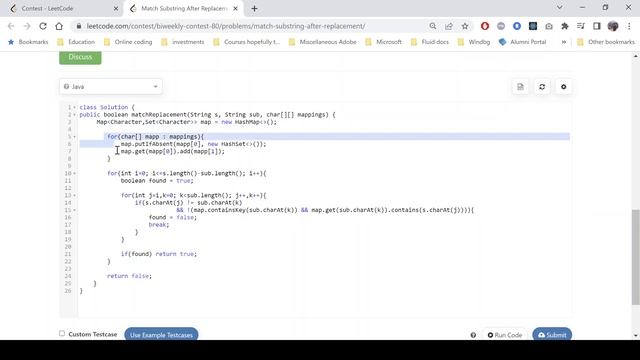Open the editor file/notes icon button
The width and height of the screenshot is (640, 360).
[520, 87]
